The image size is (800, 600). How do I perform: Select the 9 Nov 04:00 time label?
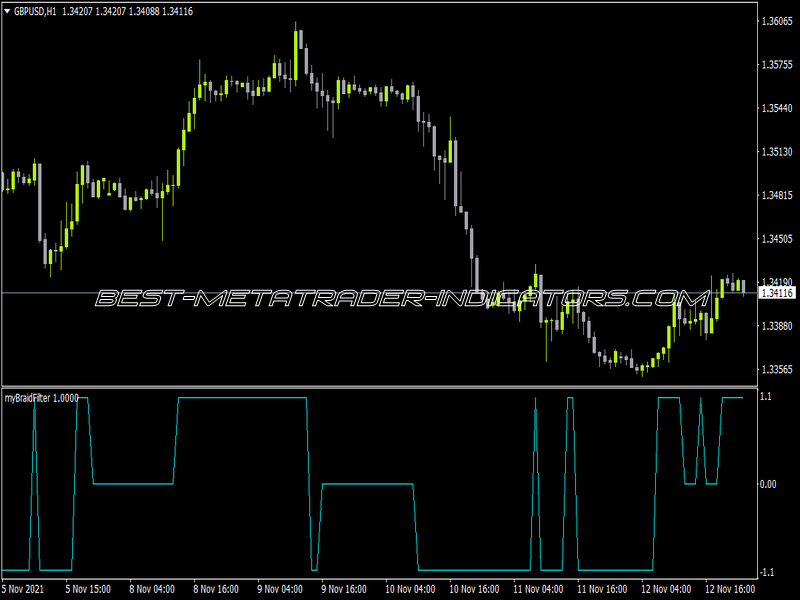[280, 589]
